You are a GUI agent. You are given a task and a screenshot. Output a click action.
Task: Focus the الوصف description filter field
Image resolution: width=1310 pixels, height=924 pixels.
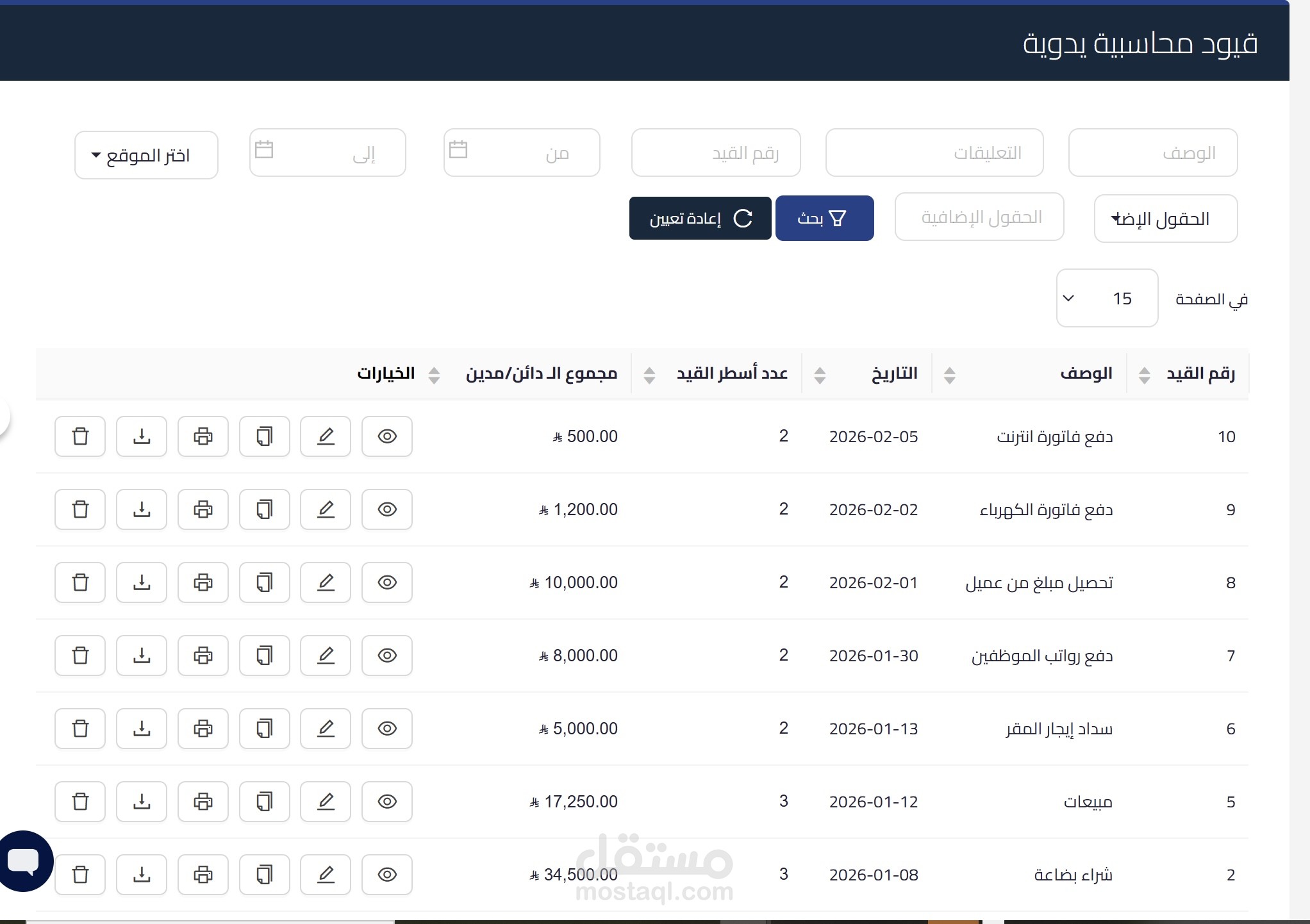click(1153, 153)
